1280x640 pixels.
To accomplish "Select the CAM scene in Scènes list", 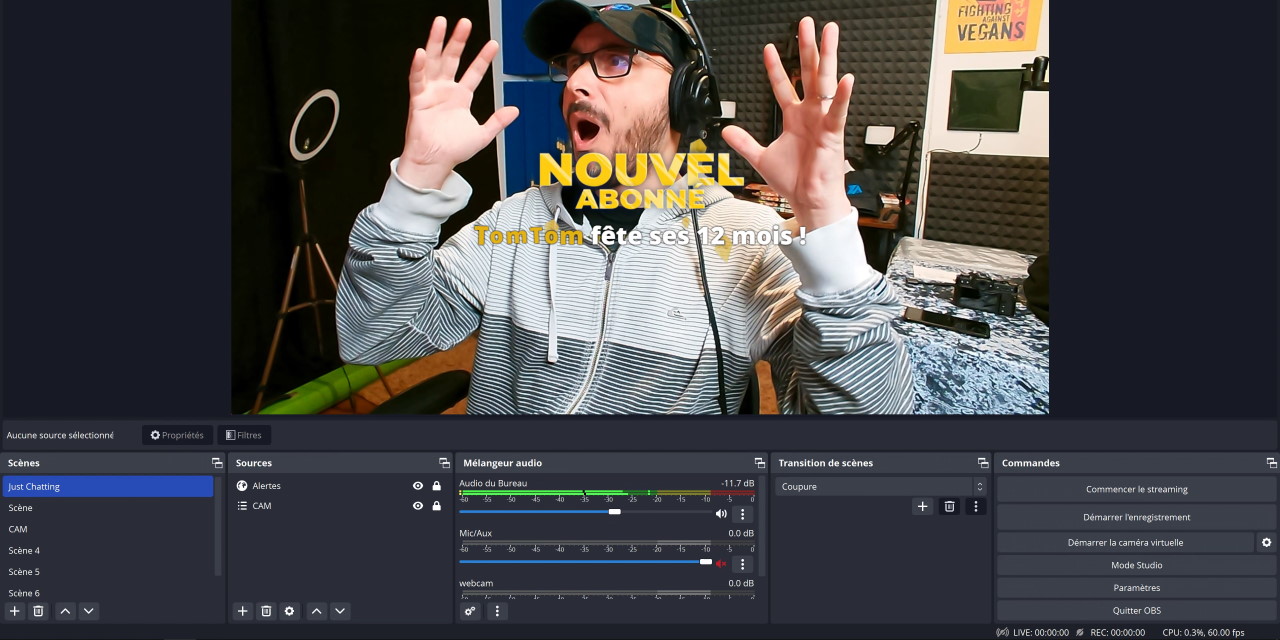I will click(x=18, y=529).
